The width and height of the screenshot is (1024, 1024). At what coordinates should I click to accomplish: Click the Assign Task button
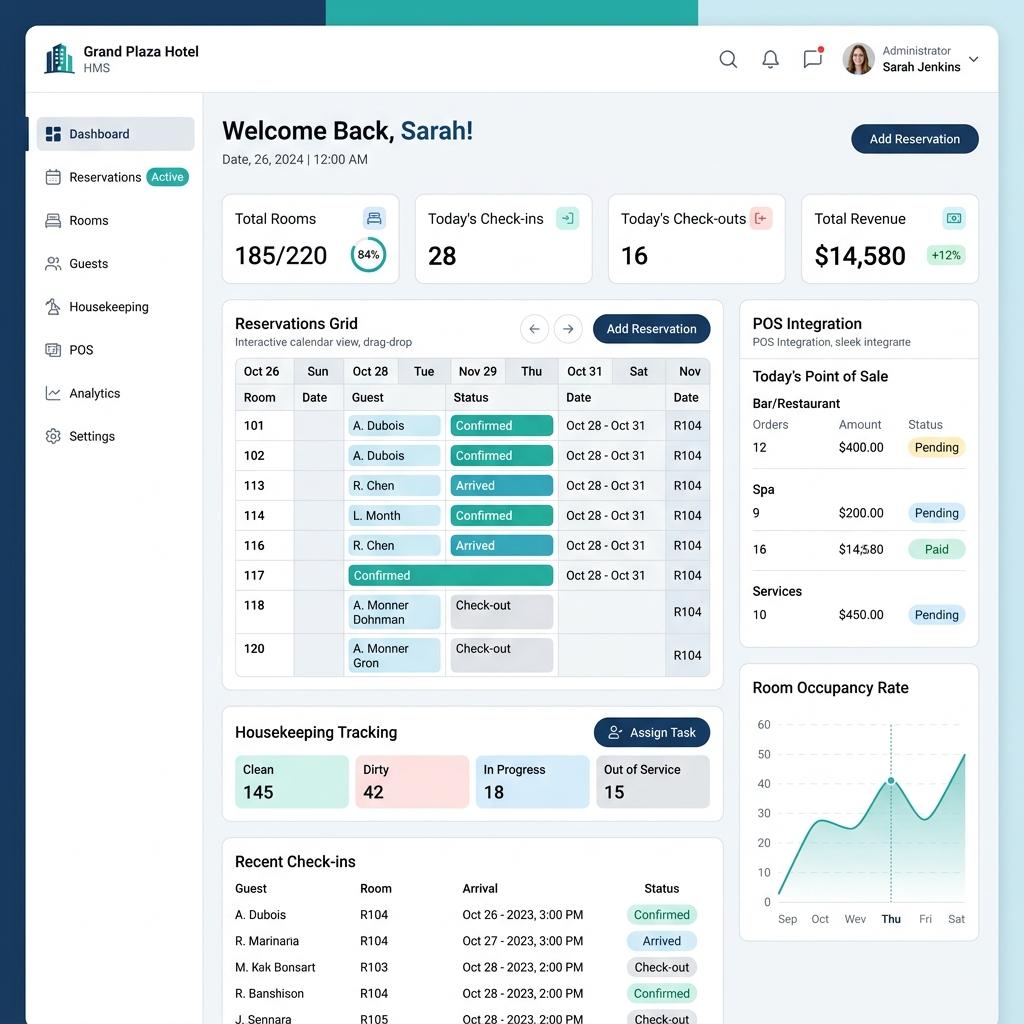coord(652,732)
